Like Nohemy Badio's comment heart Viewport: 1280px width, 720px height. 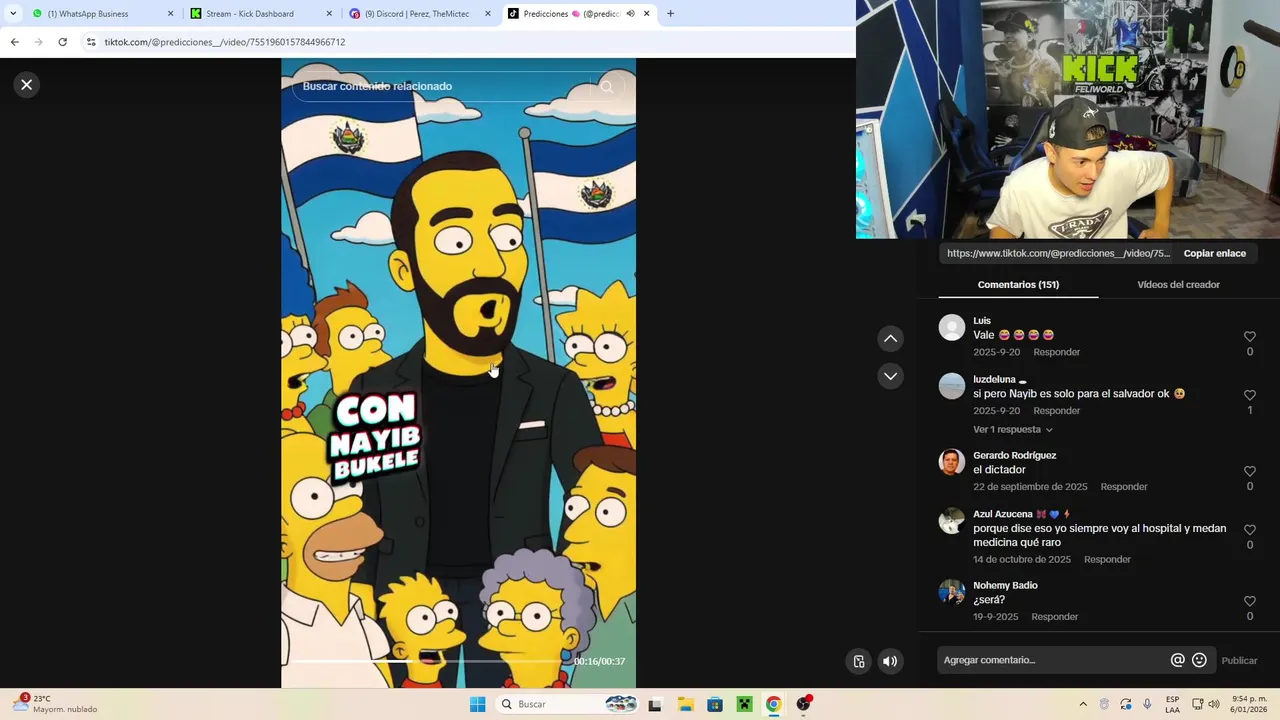click(1249, 601)
